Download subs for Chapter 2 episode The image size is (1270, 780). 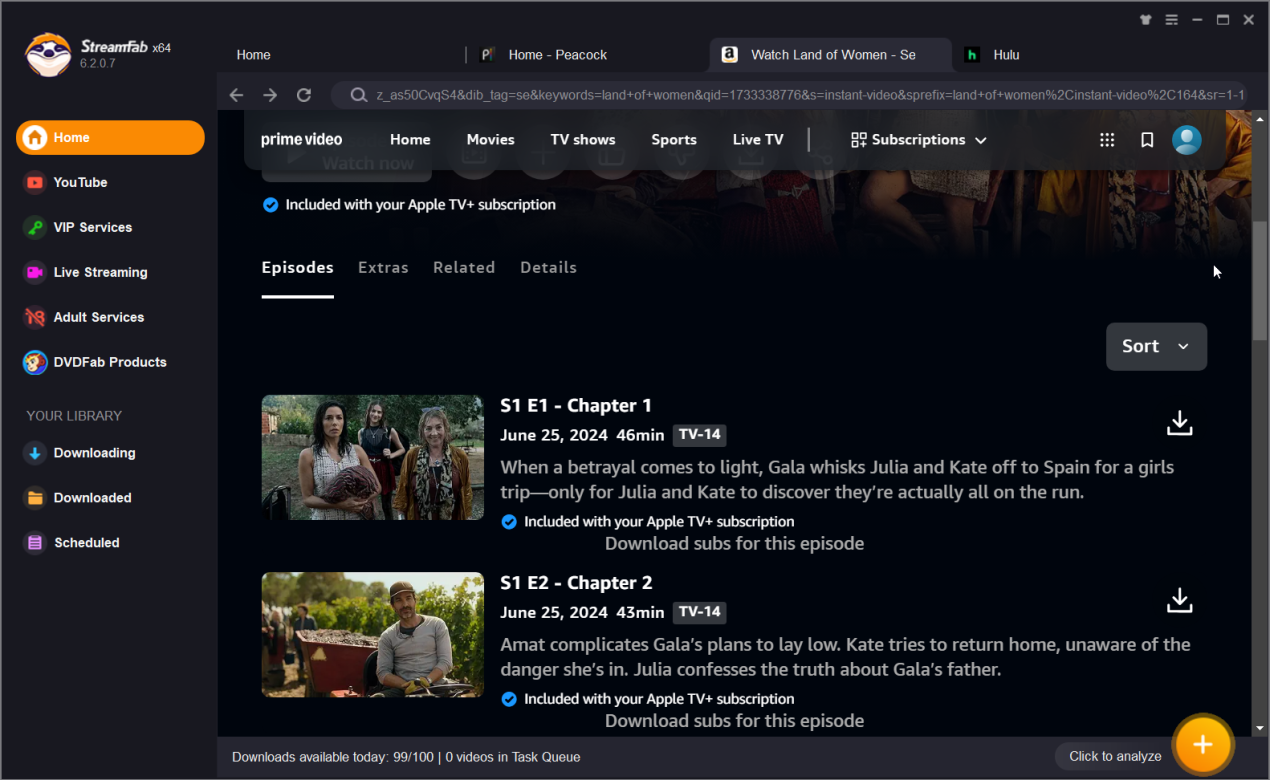click(x=734, y=721)
